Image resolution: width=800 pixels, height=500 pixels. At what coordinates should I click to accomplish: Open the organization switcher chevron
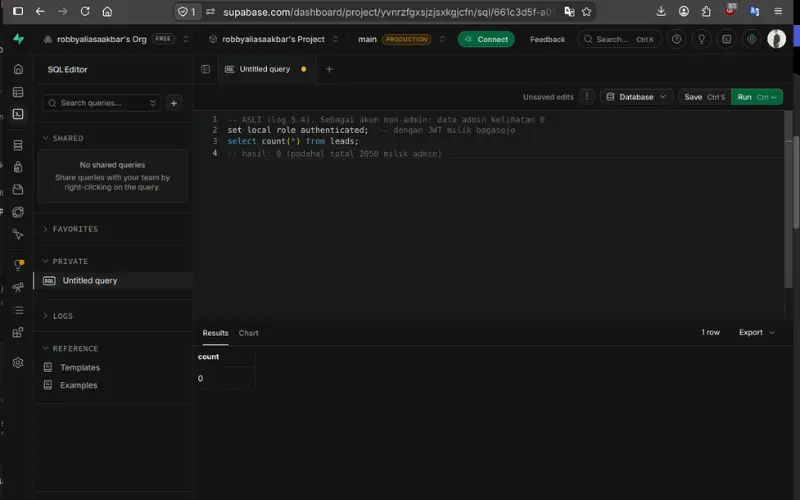tap(186, 39)
